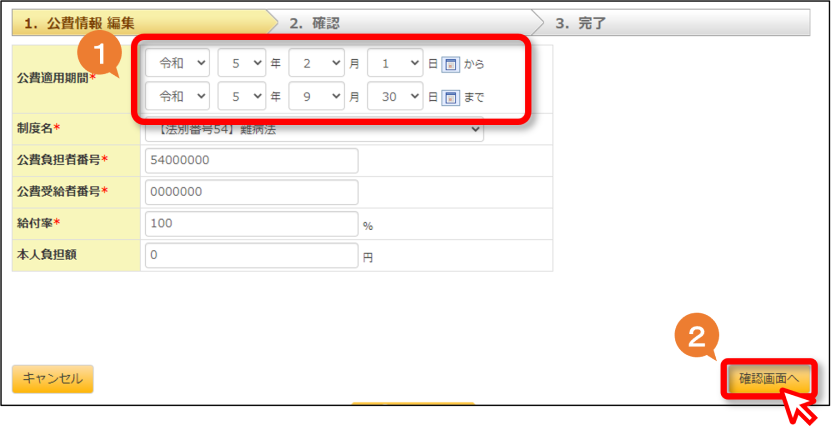Proceed with 確認画面へ button
The width and height of the screenshot is (831, 435).
point(768,378)
